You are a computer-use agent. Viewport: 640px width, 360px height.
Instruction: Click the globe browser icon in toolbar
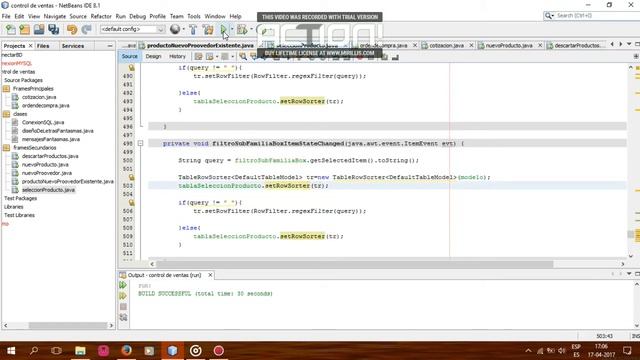[175, 29]
